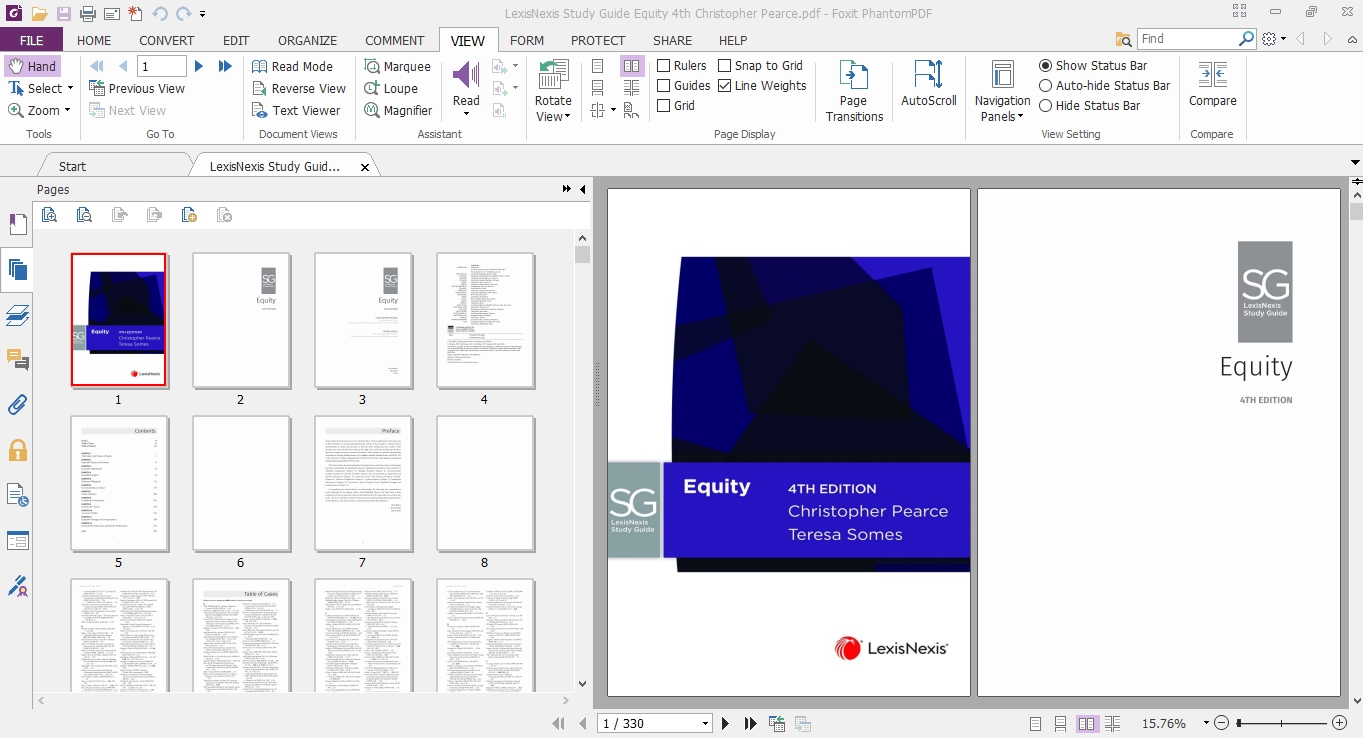1363x738 pixels.
Task: Switch to single page layout in ribbon
Action: (x=598, y=66)
